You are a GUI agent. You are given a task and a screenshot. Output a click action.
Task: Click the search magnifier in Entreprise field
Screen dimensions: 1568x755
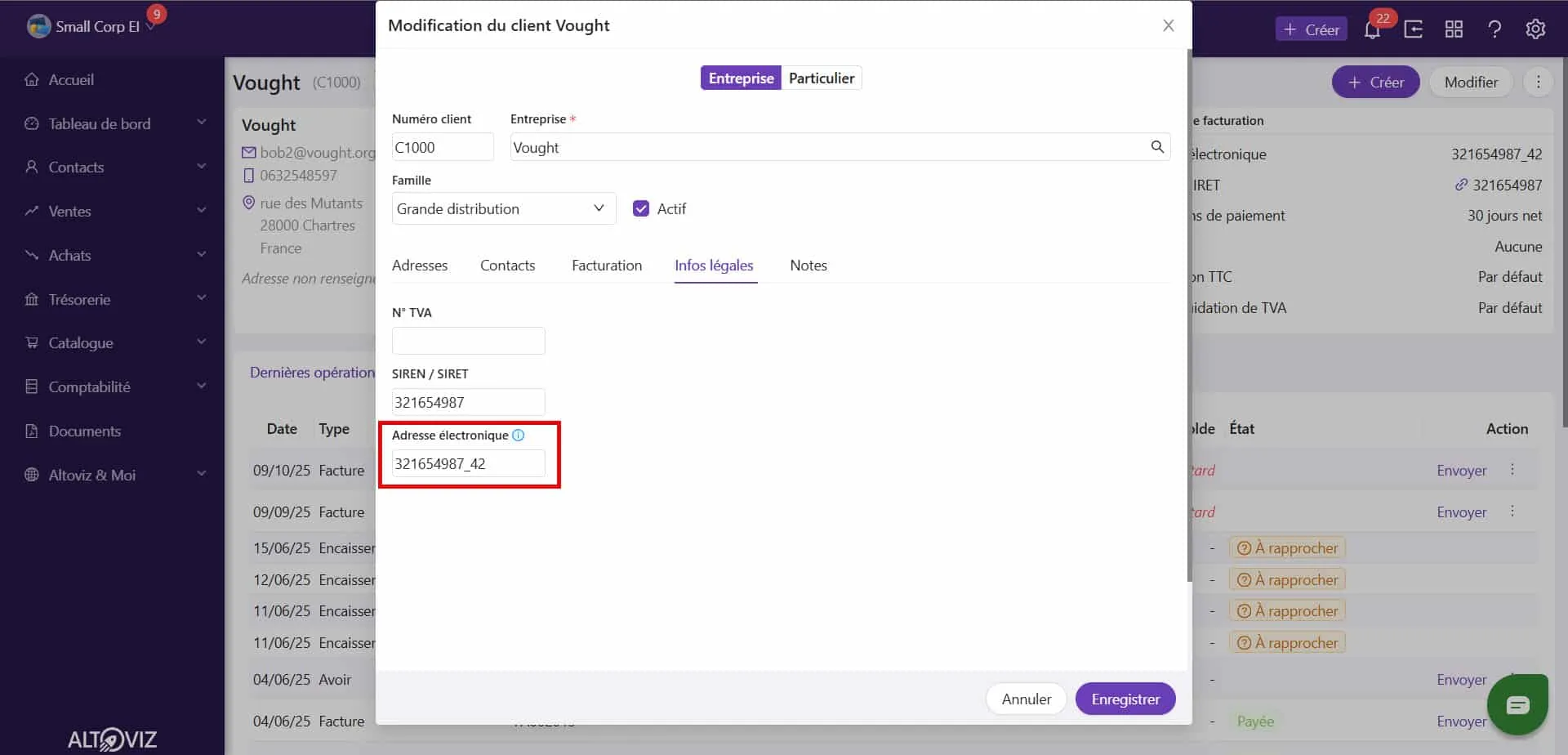1157,146
